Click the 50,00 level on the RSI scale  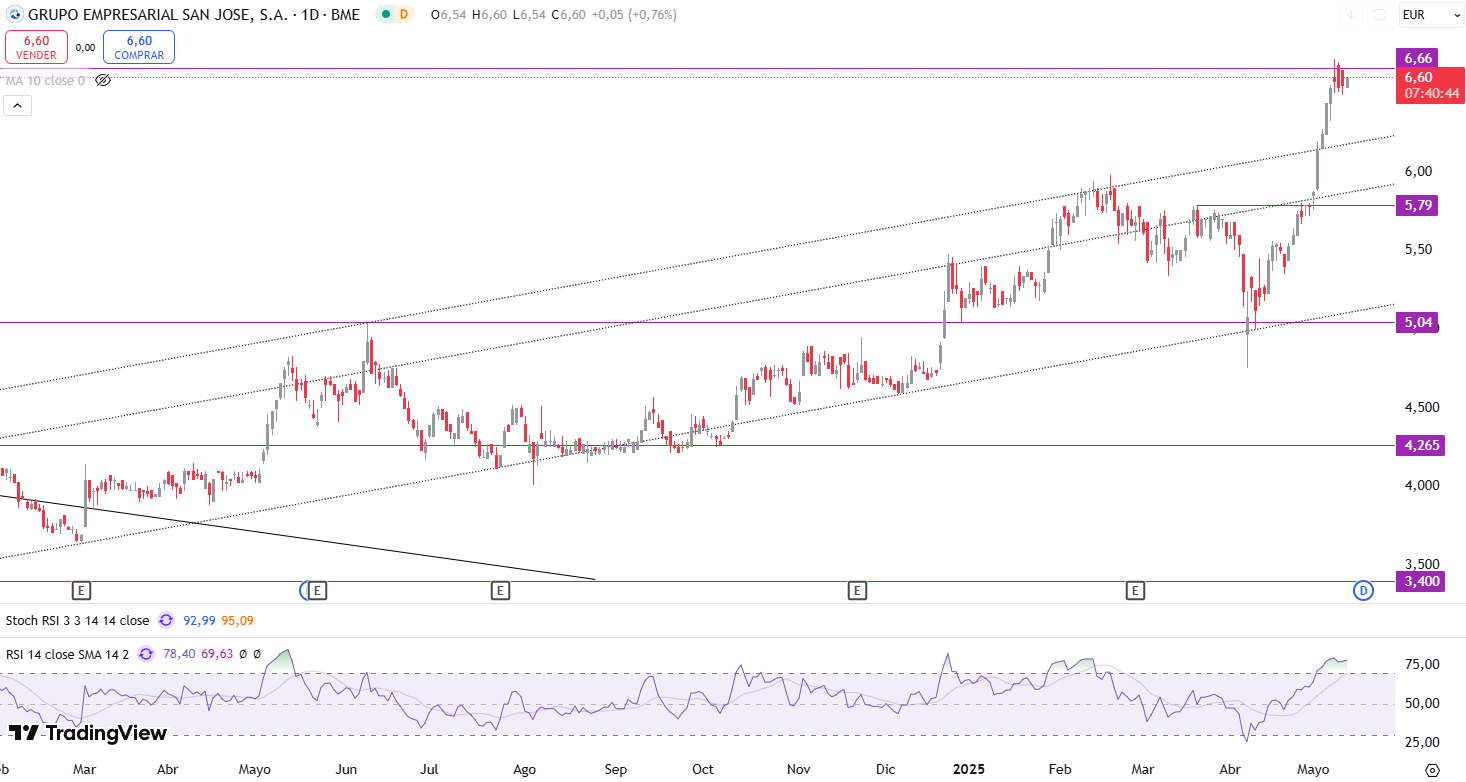(1421, 703)
